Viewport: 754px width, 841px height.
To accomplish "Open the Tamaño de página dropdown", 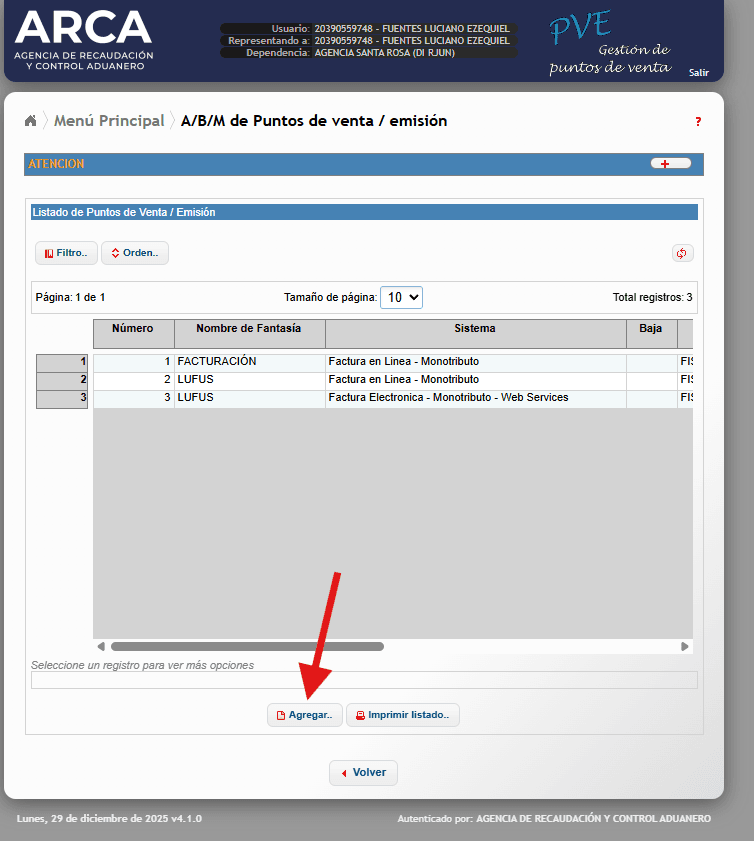I will [x=401, y=297].
